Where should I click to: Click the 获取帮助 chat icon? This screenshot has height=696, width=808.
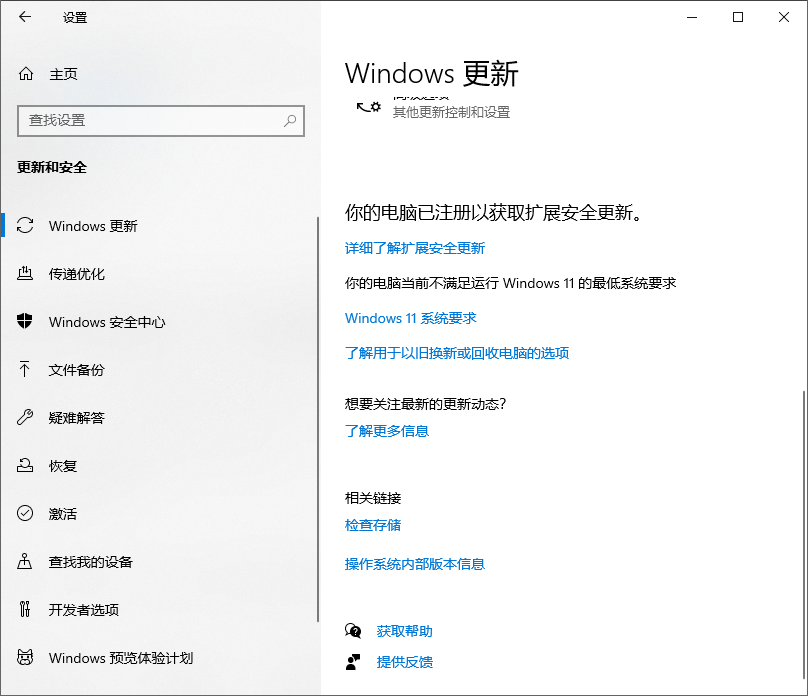point(353,631)
